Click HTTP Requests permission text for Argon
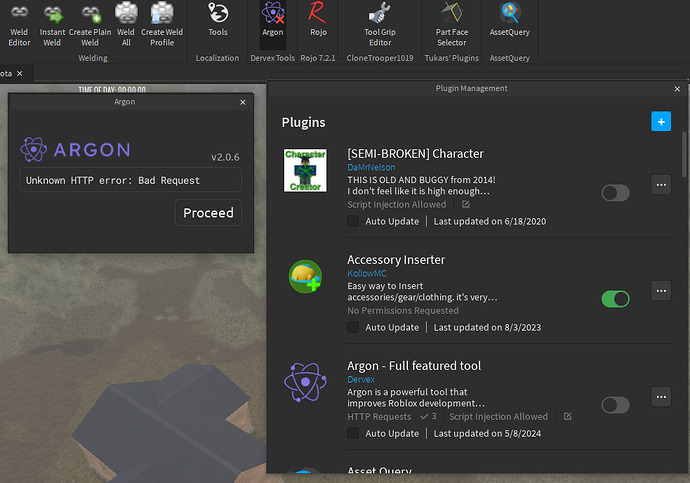This screenshot has width=690, height=483. click(x=379, y=416)
